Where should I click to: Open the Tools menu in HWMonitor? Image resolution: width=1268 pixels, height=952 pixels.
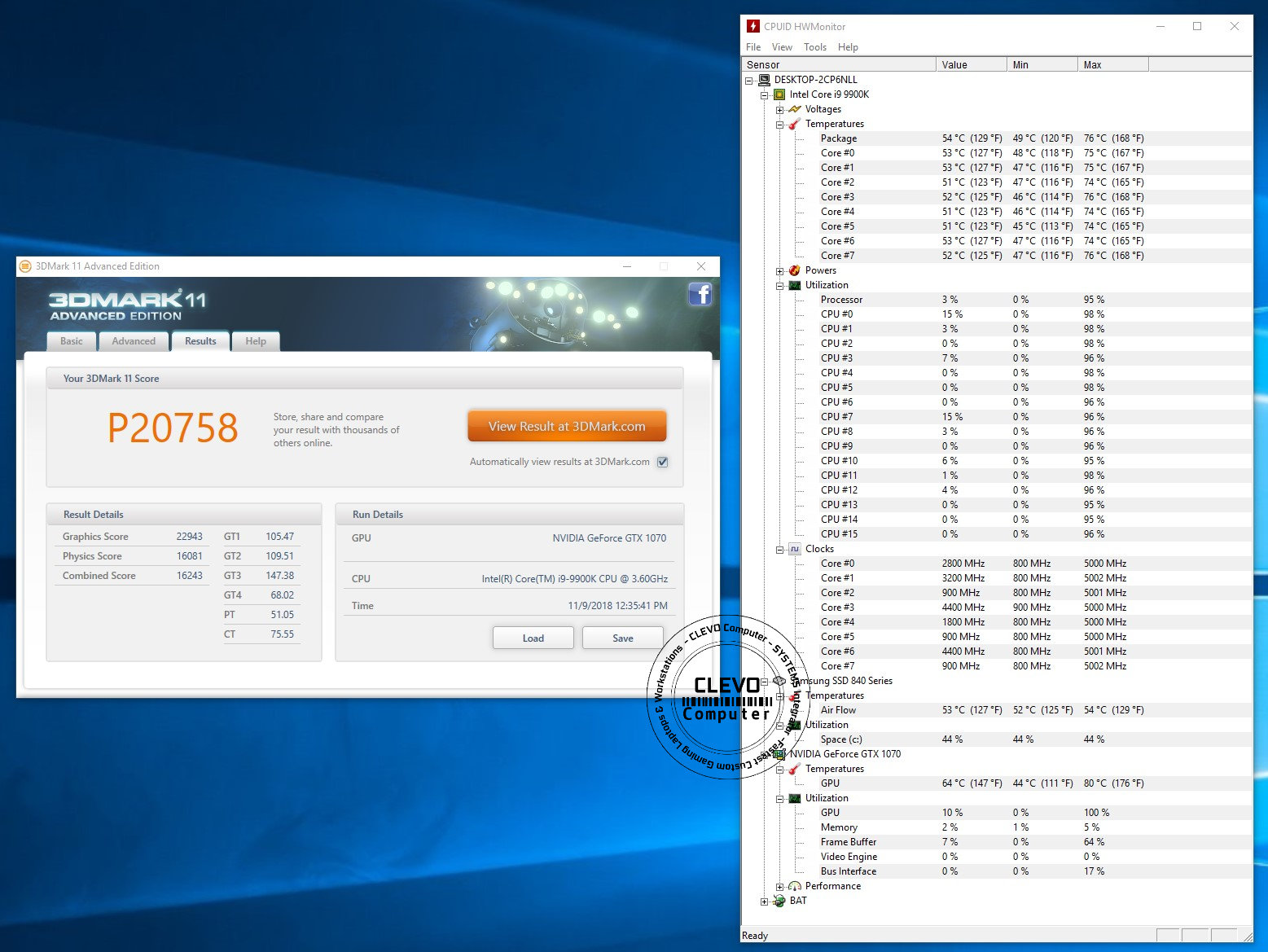pyautogui.click(x=815, y=47)
